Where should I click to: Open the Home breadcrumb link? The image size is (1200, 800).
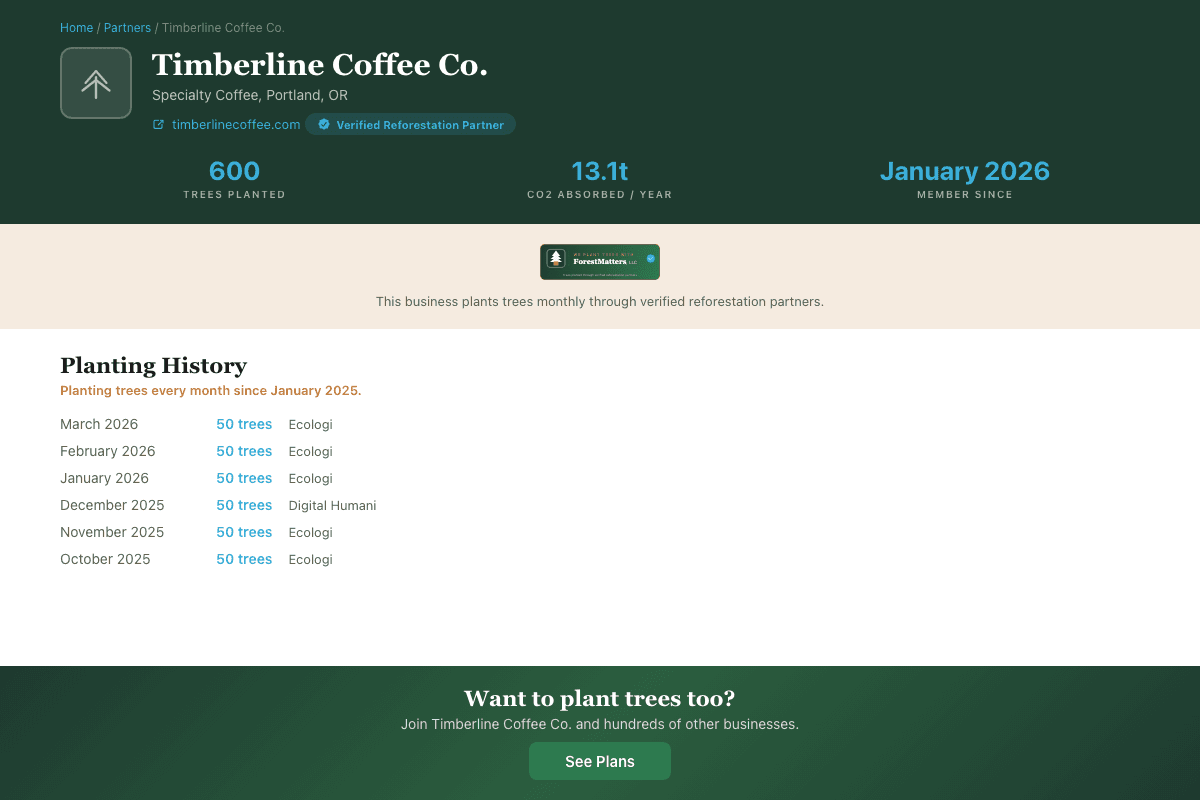pos(76,27)
